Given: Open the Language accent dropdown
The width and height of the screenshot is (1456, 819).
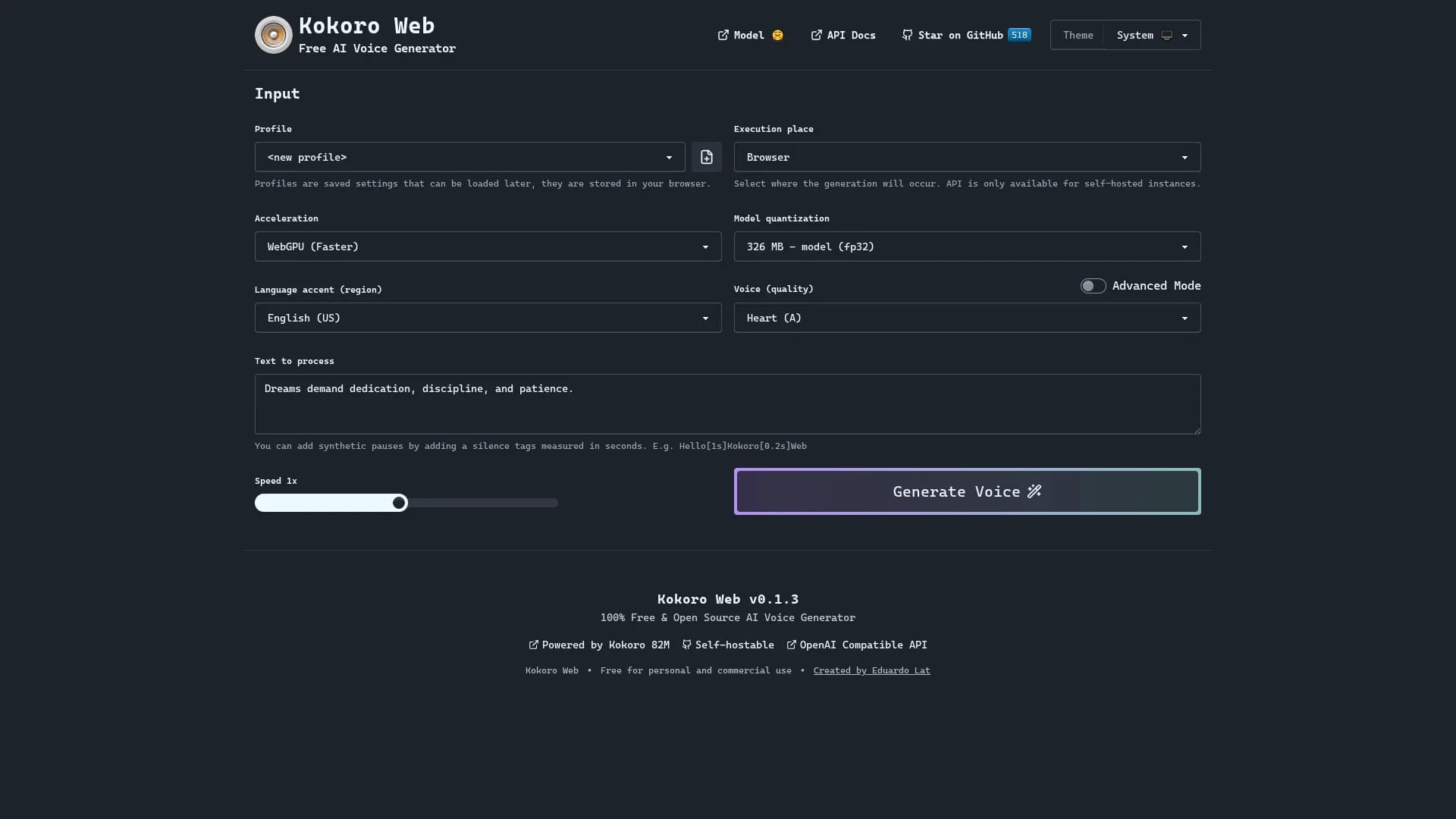Looking at the screenshot, I should 488,318.
